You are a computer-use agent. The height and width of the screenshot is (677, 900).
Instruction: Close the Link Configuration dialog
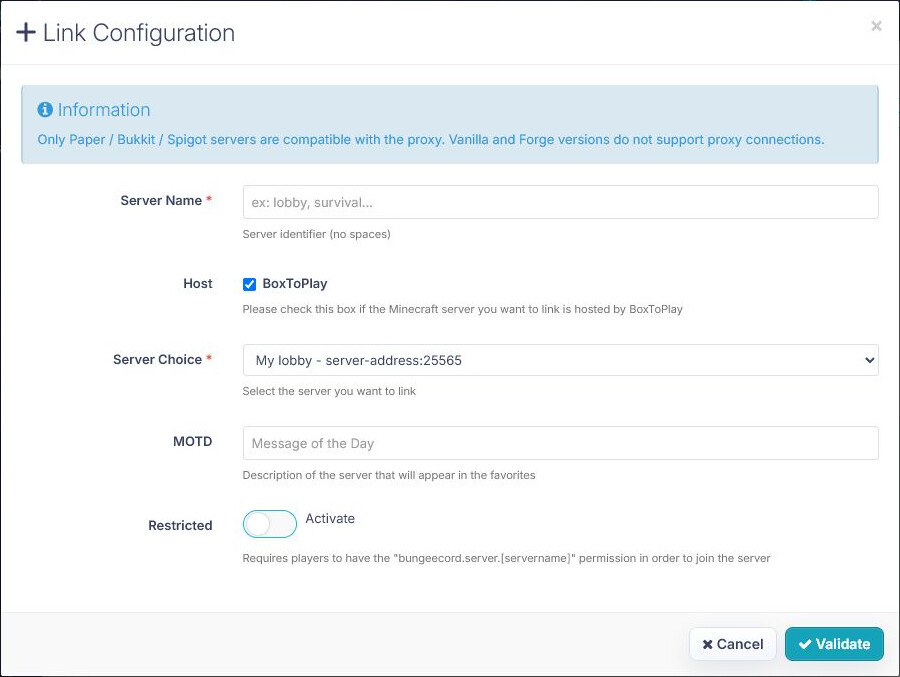pyautogui.click(x=876, y=26)
